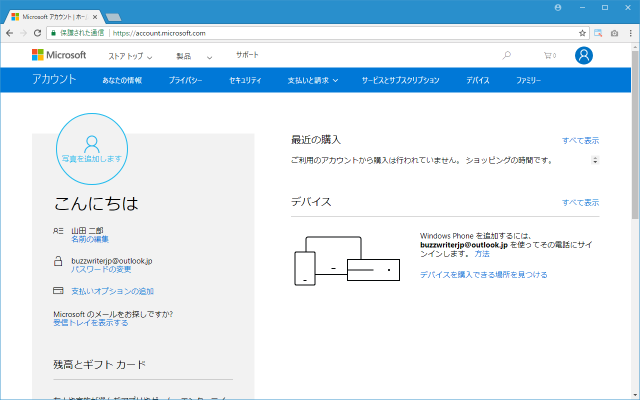Click the name 山田 二郎
Image resolution: width=640 pixels, height=400 pixels.
click(x=87, y=231)
